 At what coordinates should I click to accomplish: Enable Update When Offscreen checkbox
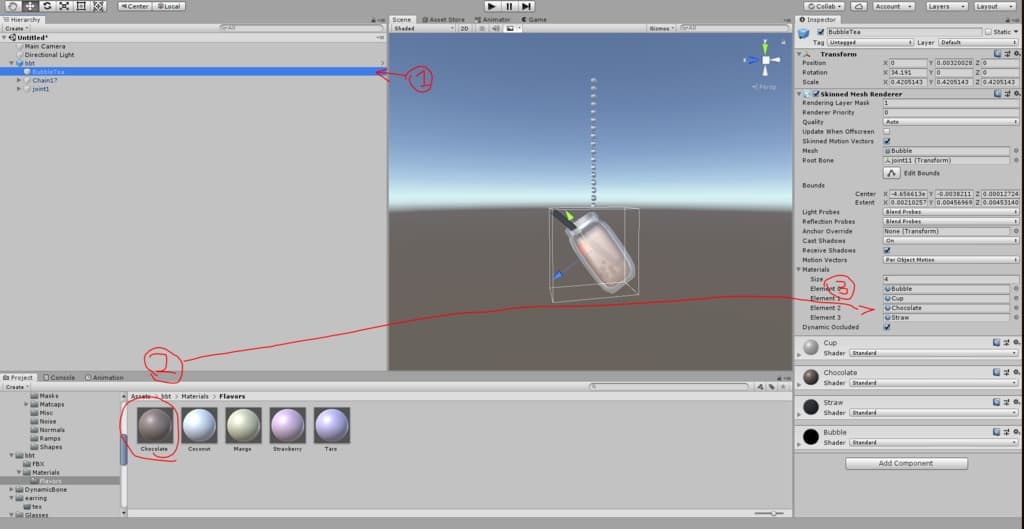[886, 132]
